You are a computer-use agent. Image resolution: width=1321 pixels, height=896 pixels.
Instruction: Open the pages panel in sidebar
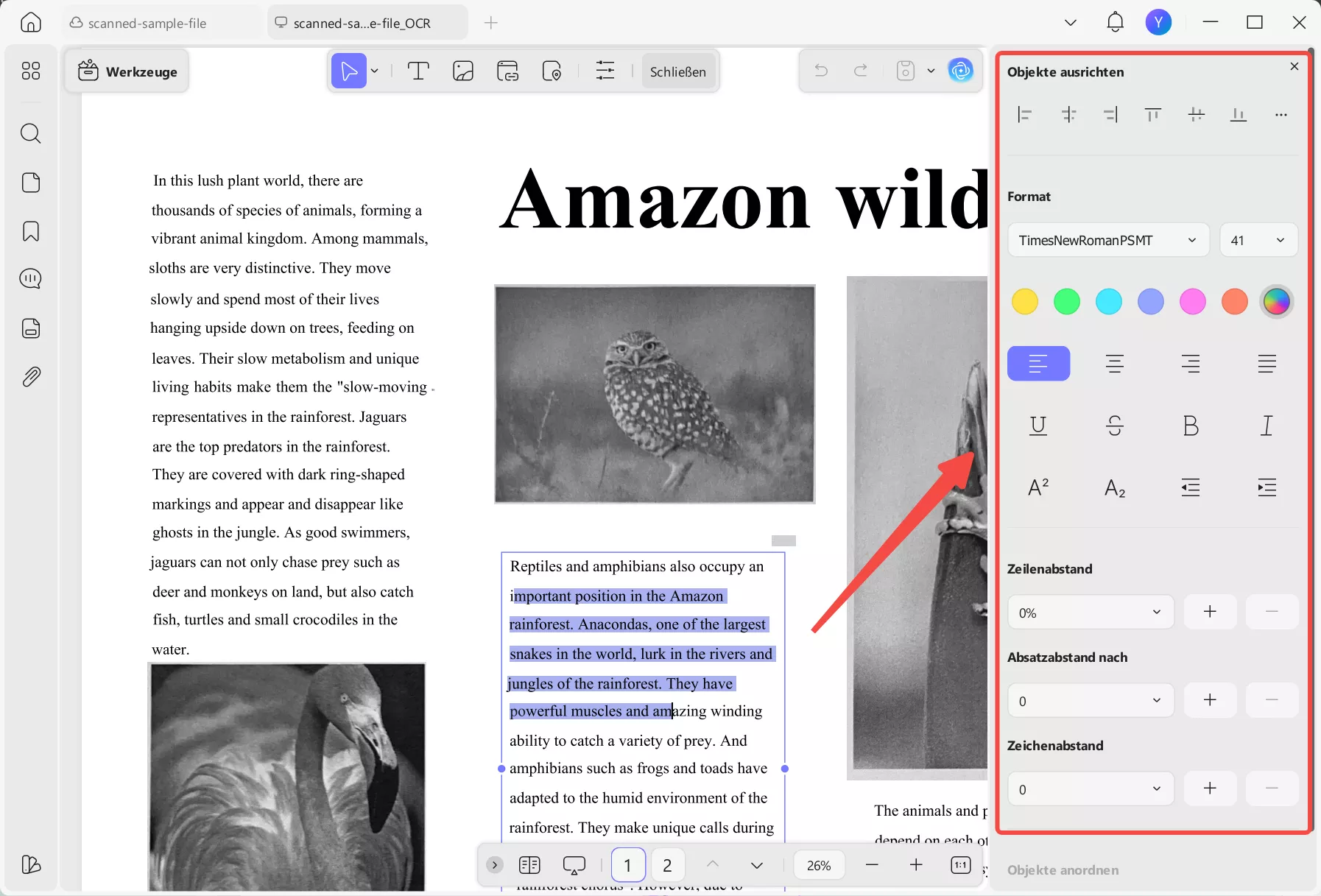[x=31, y=183]
